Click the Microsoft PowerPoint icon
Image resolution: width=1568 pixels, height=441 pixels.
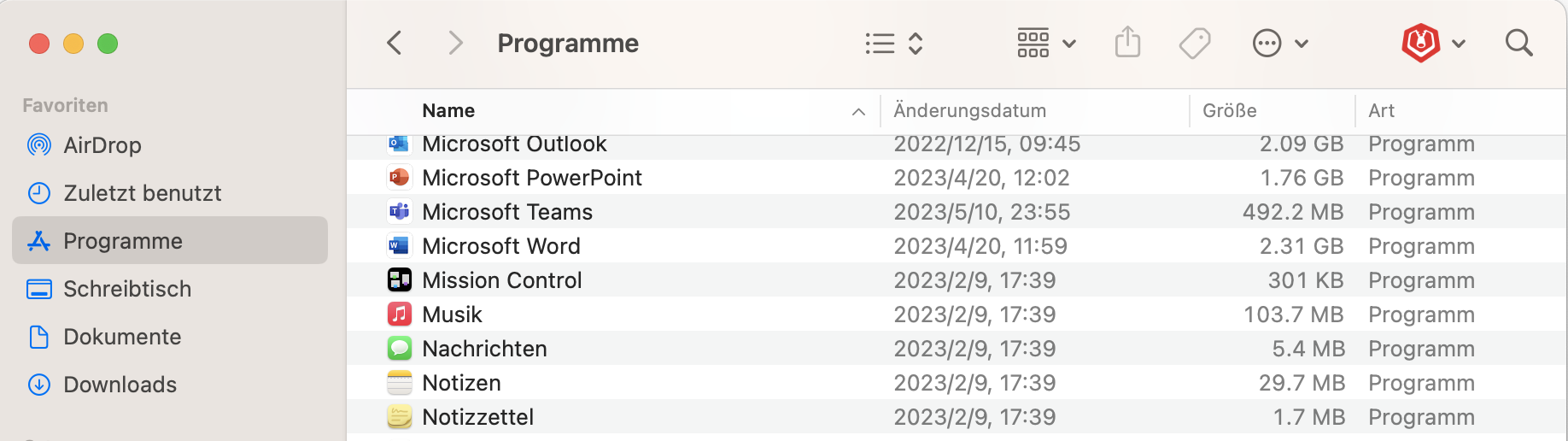click(399, 178)
